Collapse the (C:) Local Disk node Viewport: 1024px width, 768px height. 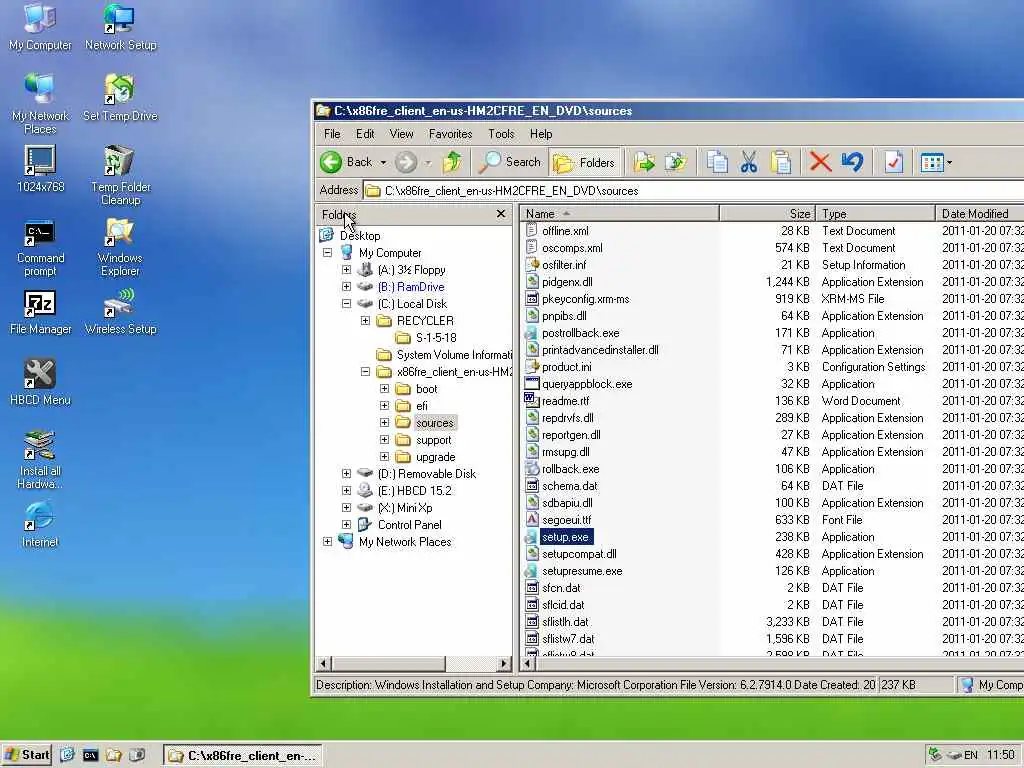347,304
